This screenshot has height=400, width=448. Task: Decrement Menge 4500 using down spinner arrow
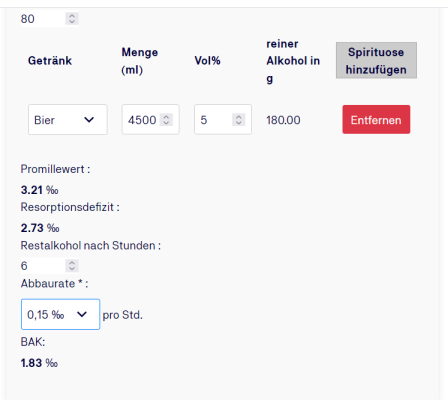(166, 123)
